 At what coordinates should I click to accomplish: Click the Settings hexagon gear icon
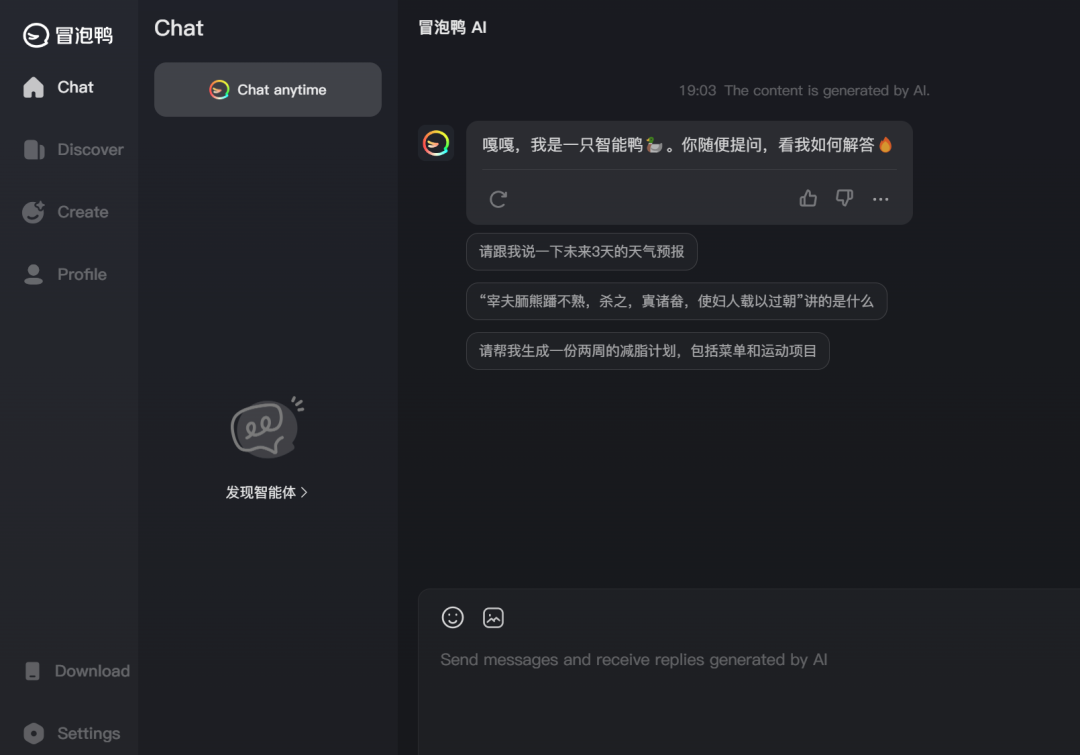click(x=33, y=734)
